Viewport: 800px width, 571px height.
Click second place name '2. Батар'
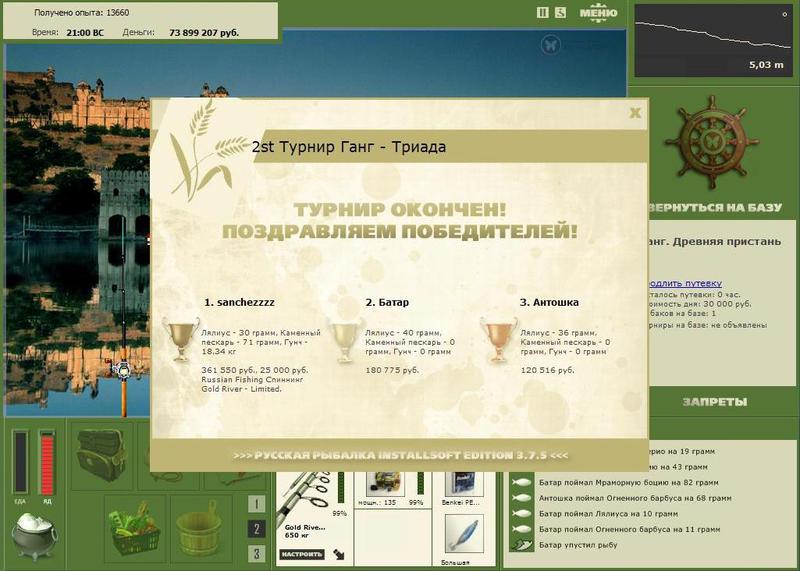click(x=387, y=302)
